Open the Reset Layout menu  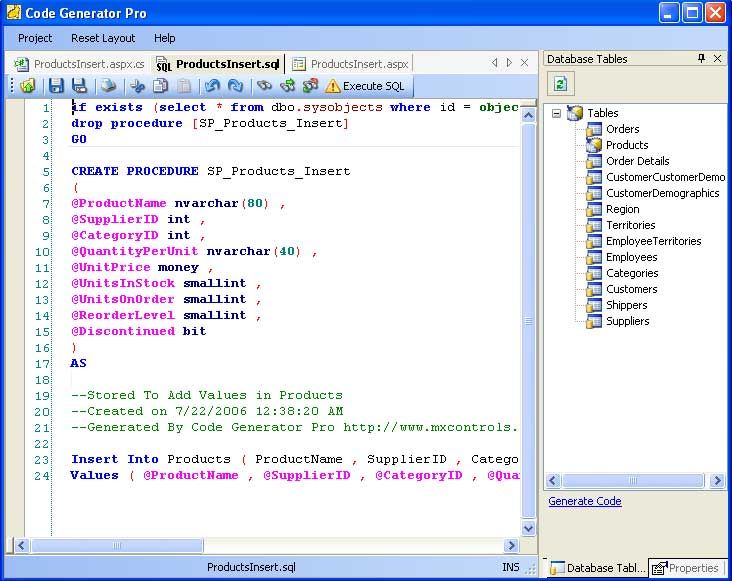click(x=103, y=38)
